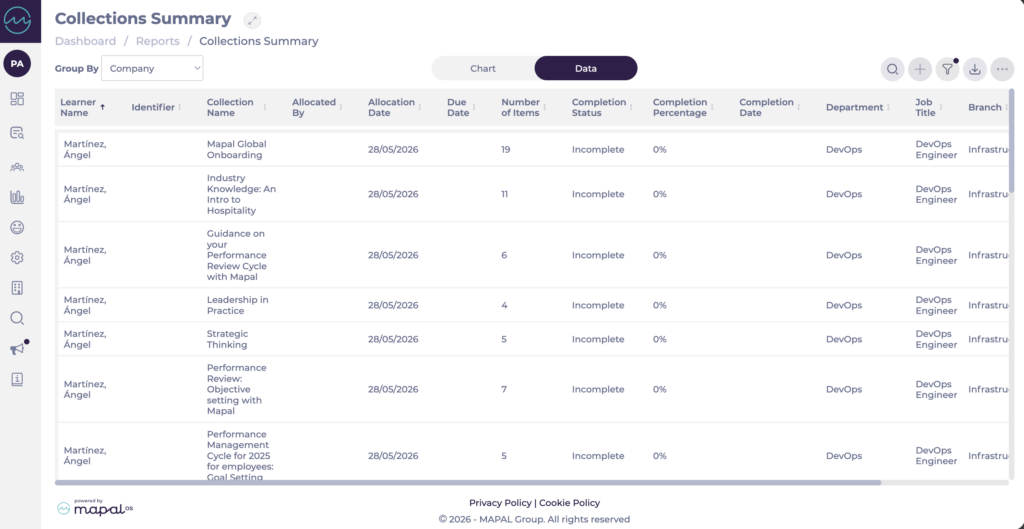Click the expand fullscreen icon beside title
Screen dimensions: 1024x529
click(x=252, y=20)
